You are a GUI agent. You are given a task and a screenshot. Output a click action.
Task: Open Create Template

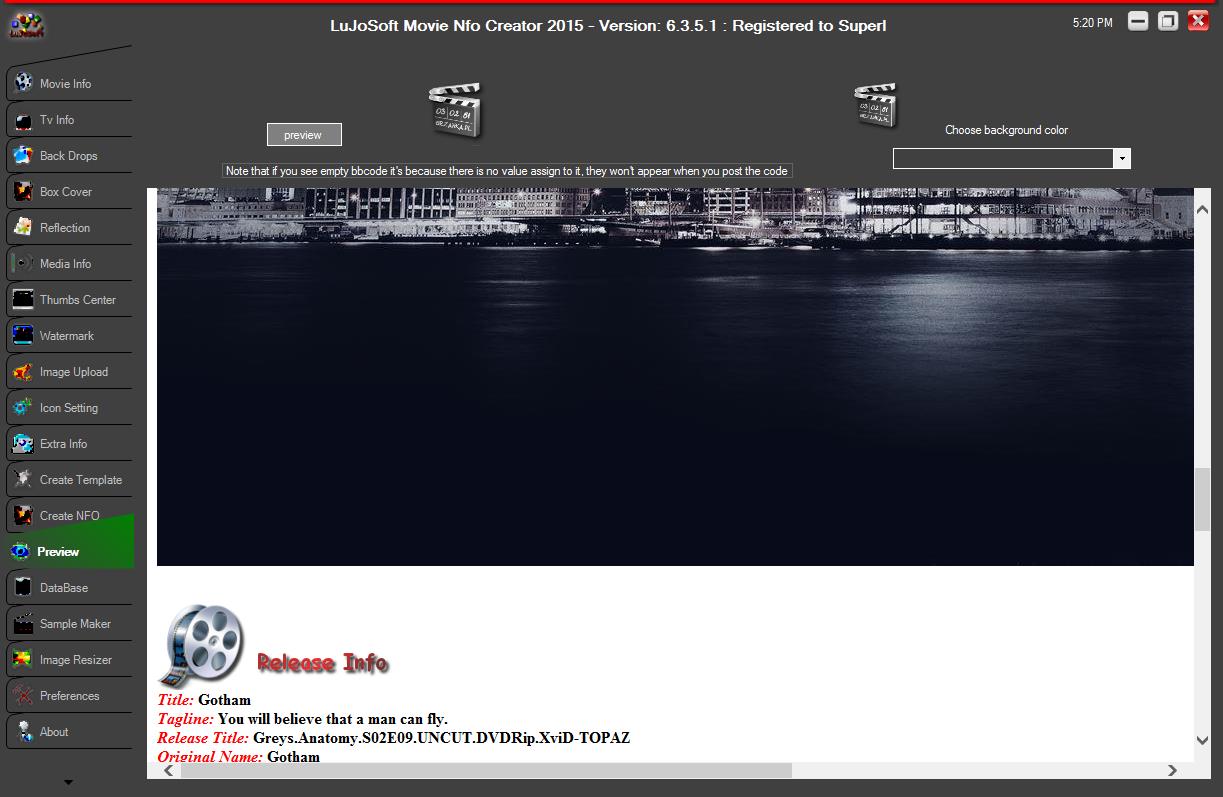click(68, 480)
